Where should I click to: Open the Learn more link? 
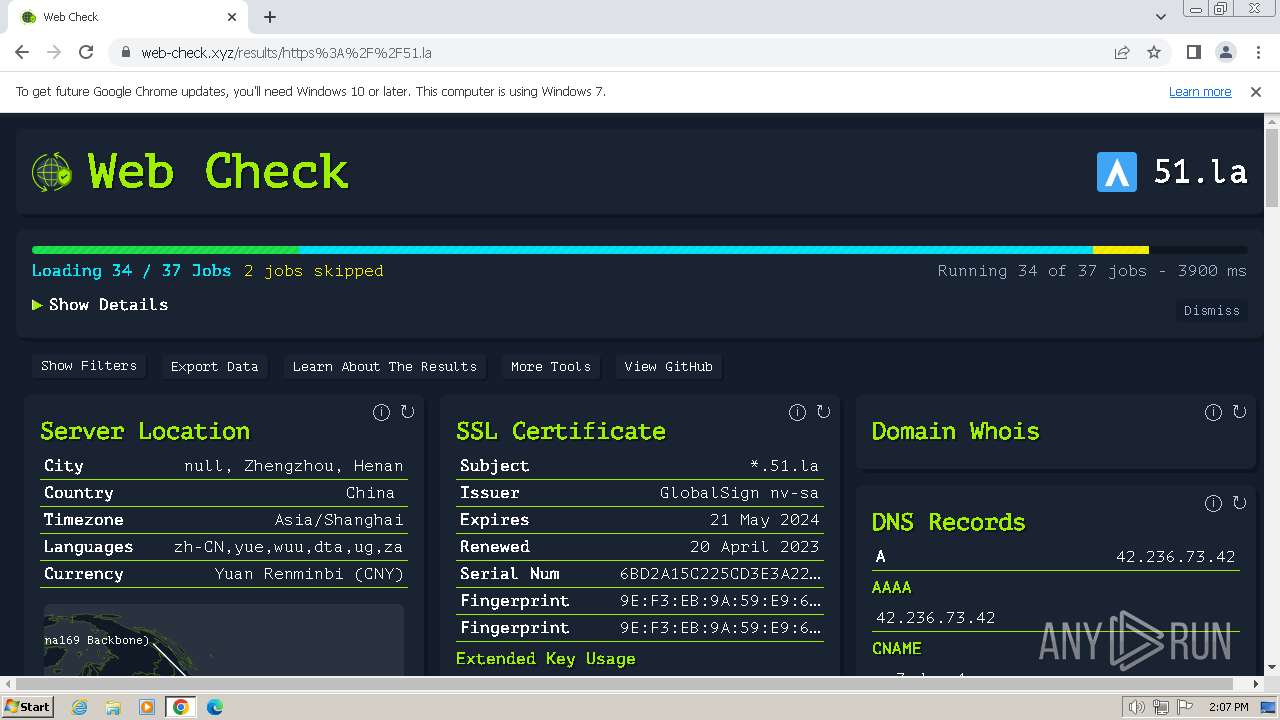pos(1200,91)
